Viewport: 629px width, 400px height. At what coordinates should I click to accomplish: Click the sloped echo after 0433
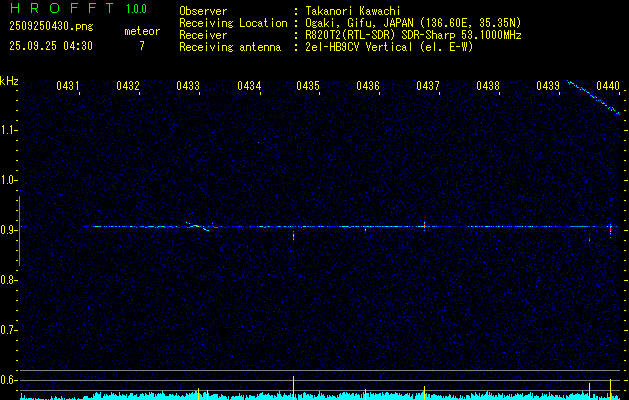197,226
